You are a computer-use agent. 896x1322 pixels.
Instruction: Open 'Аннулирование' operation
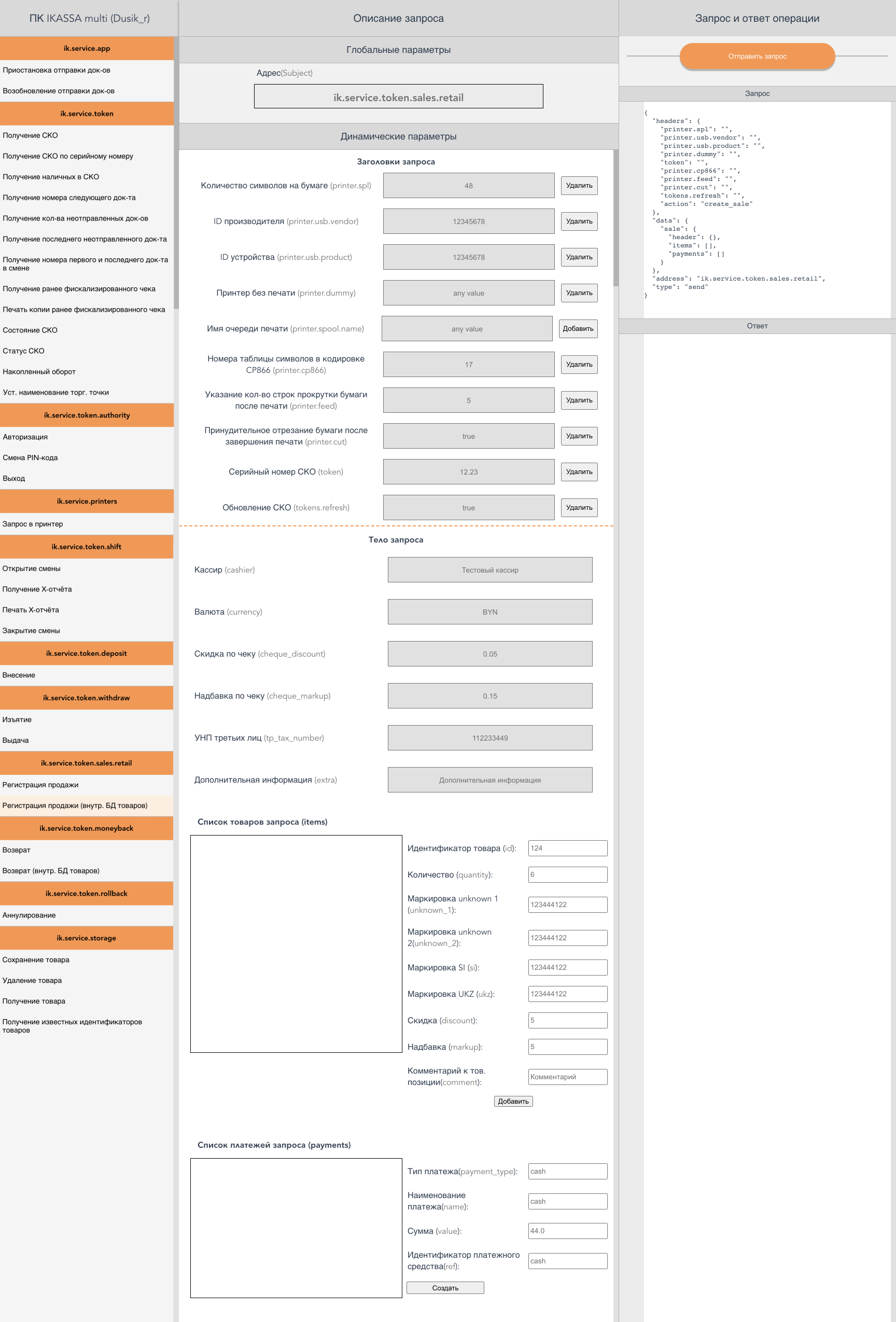[29, 915]
